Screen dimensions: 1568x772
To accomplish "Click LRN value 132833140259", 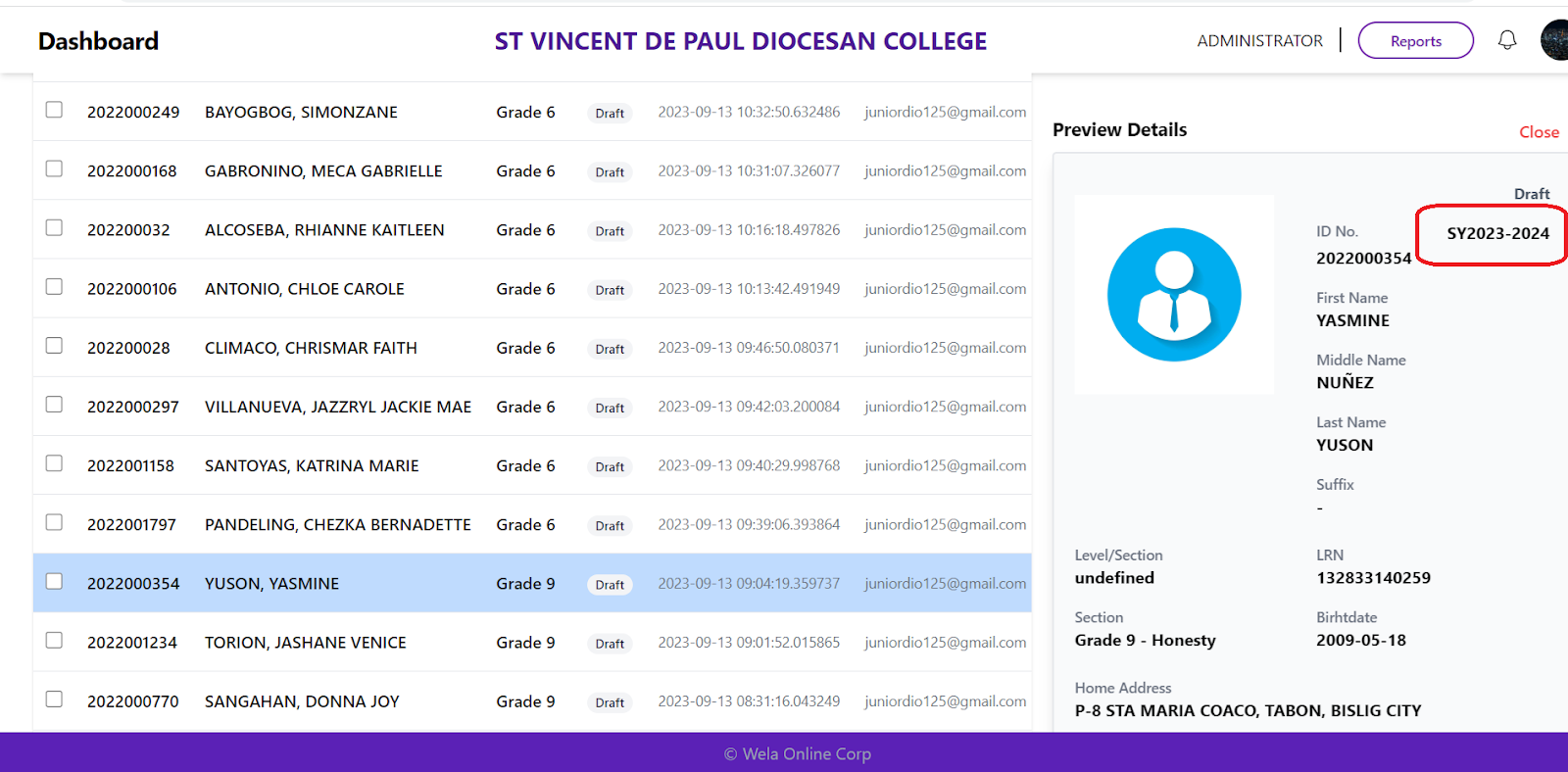I will pos(1373,578).
